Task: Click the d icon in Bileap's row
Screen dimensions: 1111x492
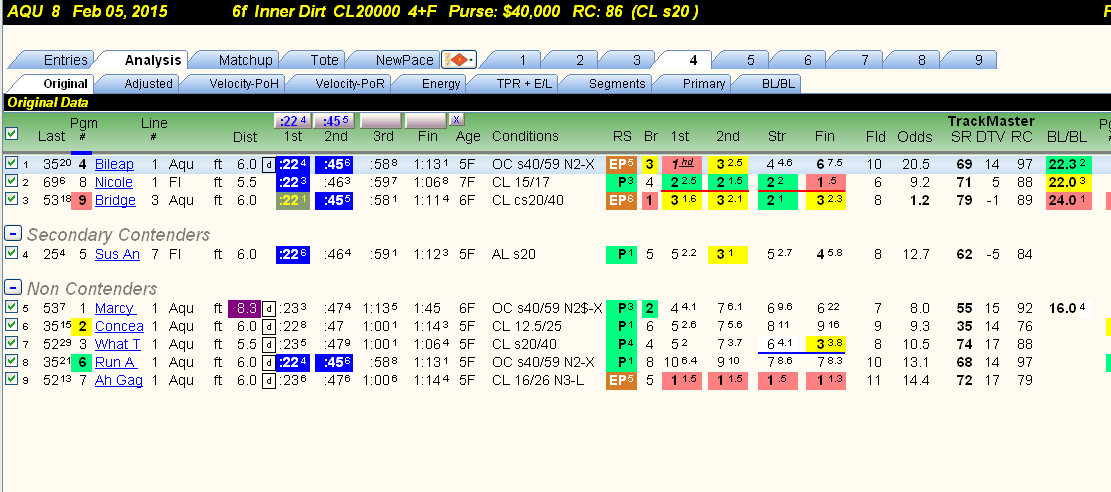Action: [x=269, y=164]
